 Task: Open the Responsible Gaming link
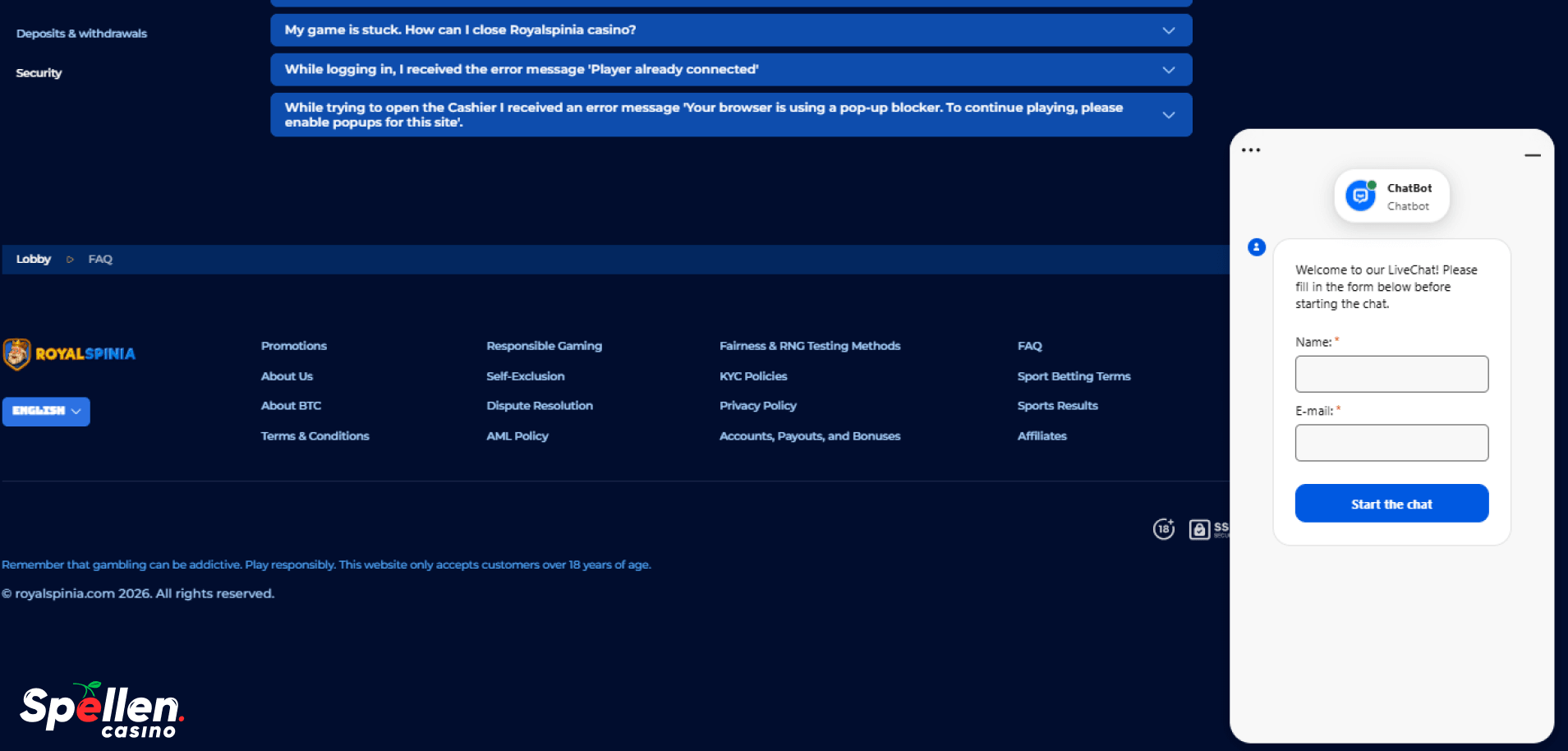click(x=544, y=346)
